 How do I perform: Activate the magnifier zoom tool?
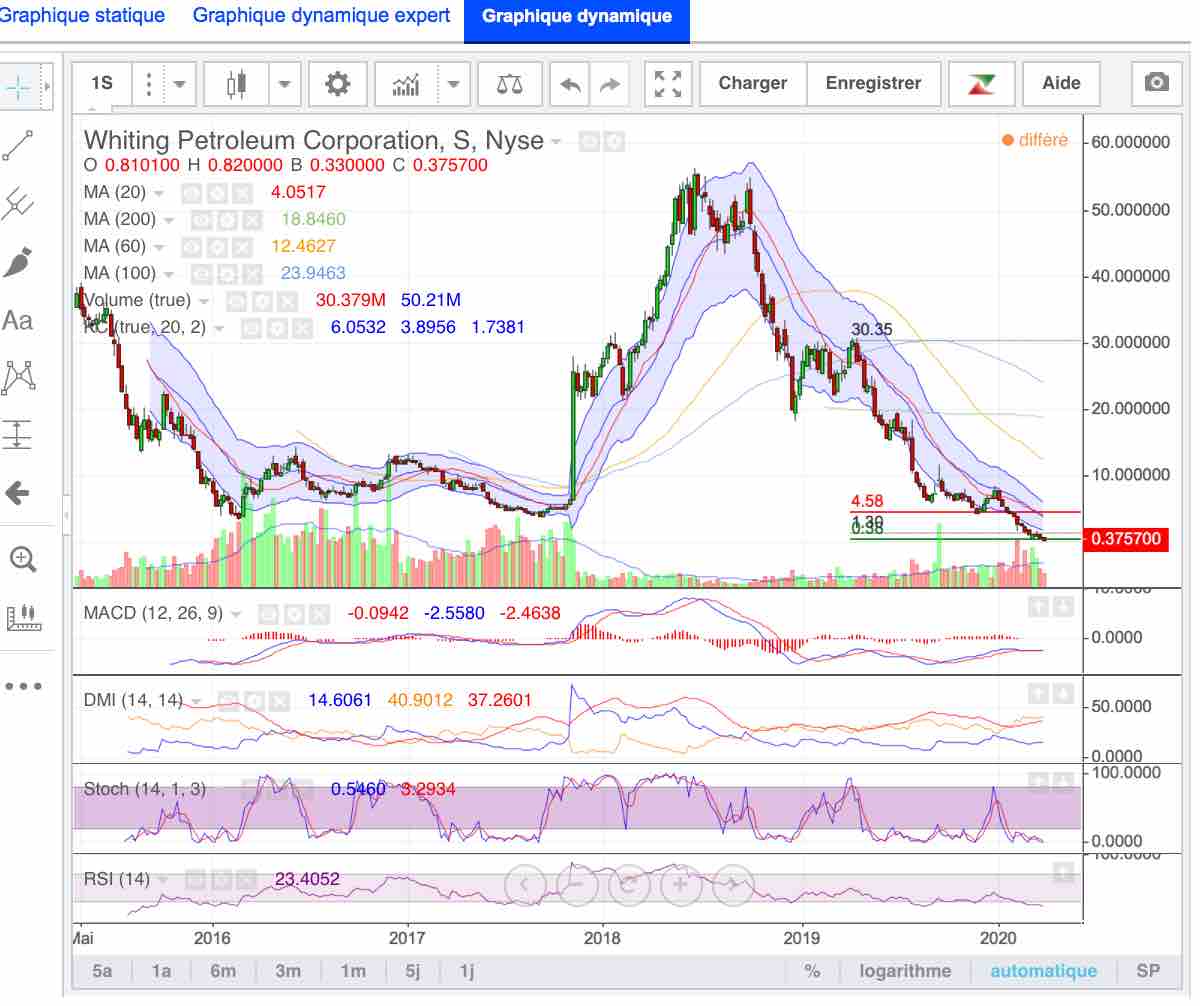[22, 559]
